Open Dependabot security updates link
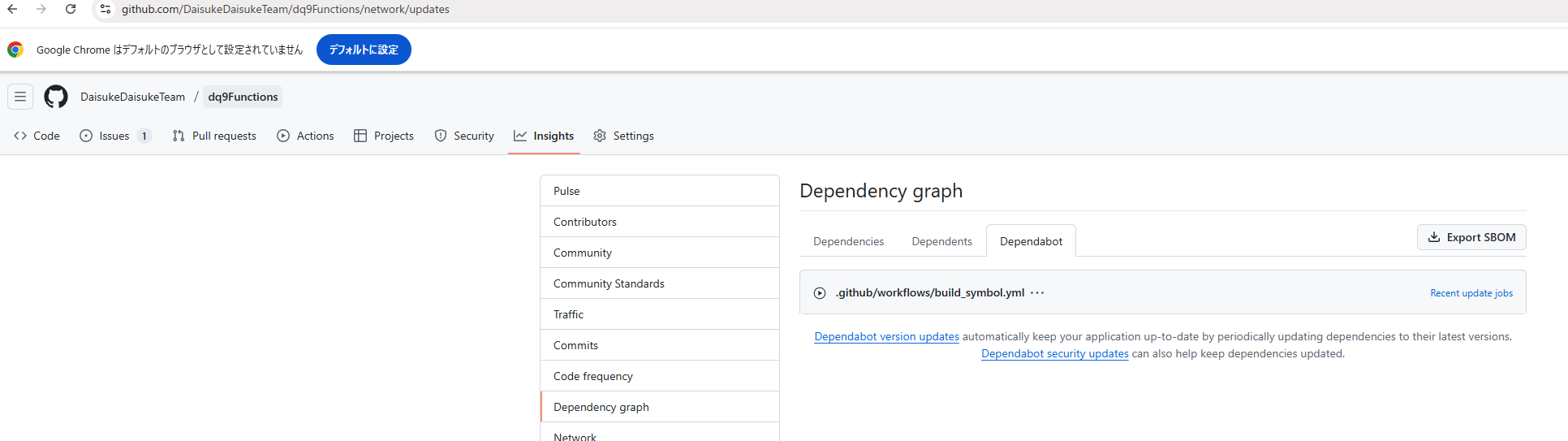Viewport: 1568px width, 441px height. [1054, 353]
